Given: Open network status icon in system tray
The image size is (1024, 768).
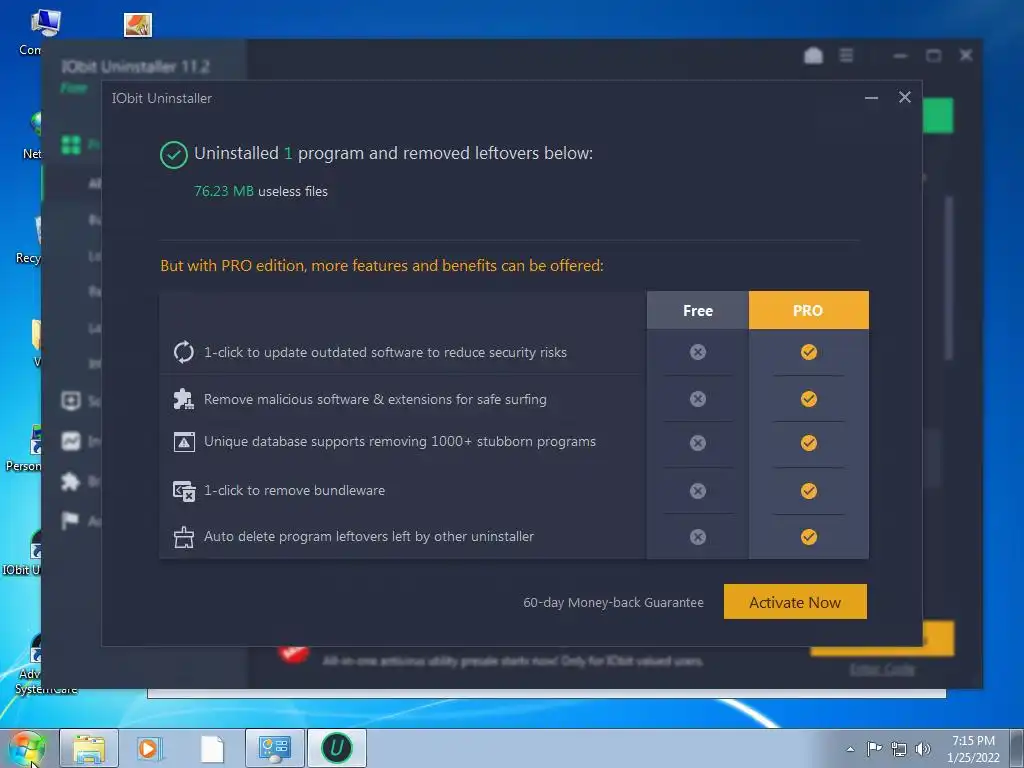Looking at the screenshot, I should coord(899,749).
